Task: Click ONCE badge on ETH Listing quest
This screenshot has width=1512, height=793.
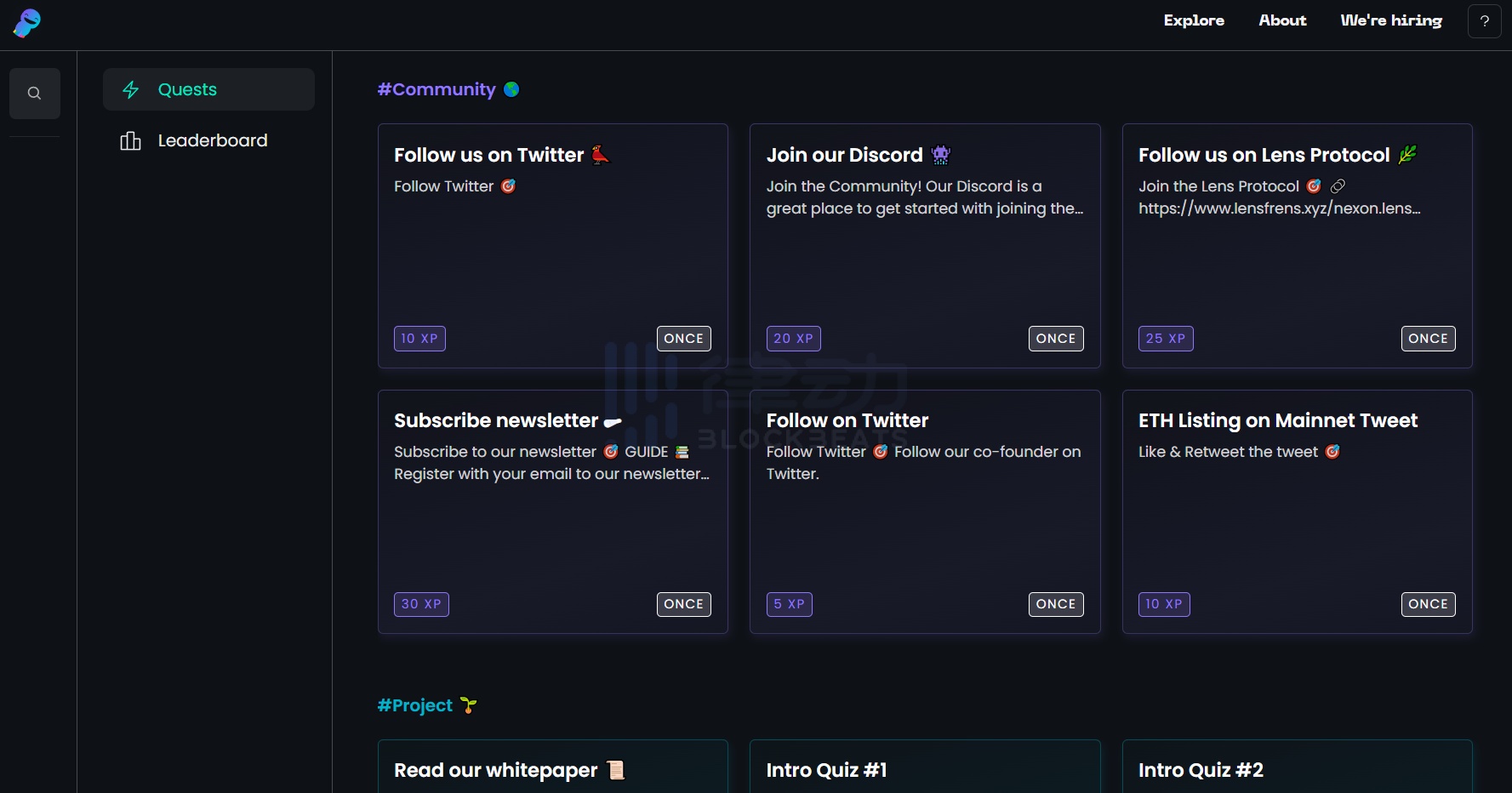Action: tap(1428, 604)
